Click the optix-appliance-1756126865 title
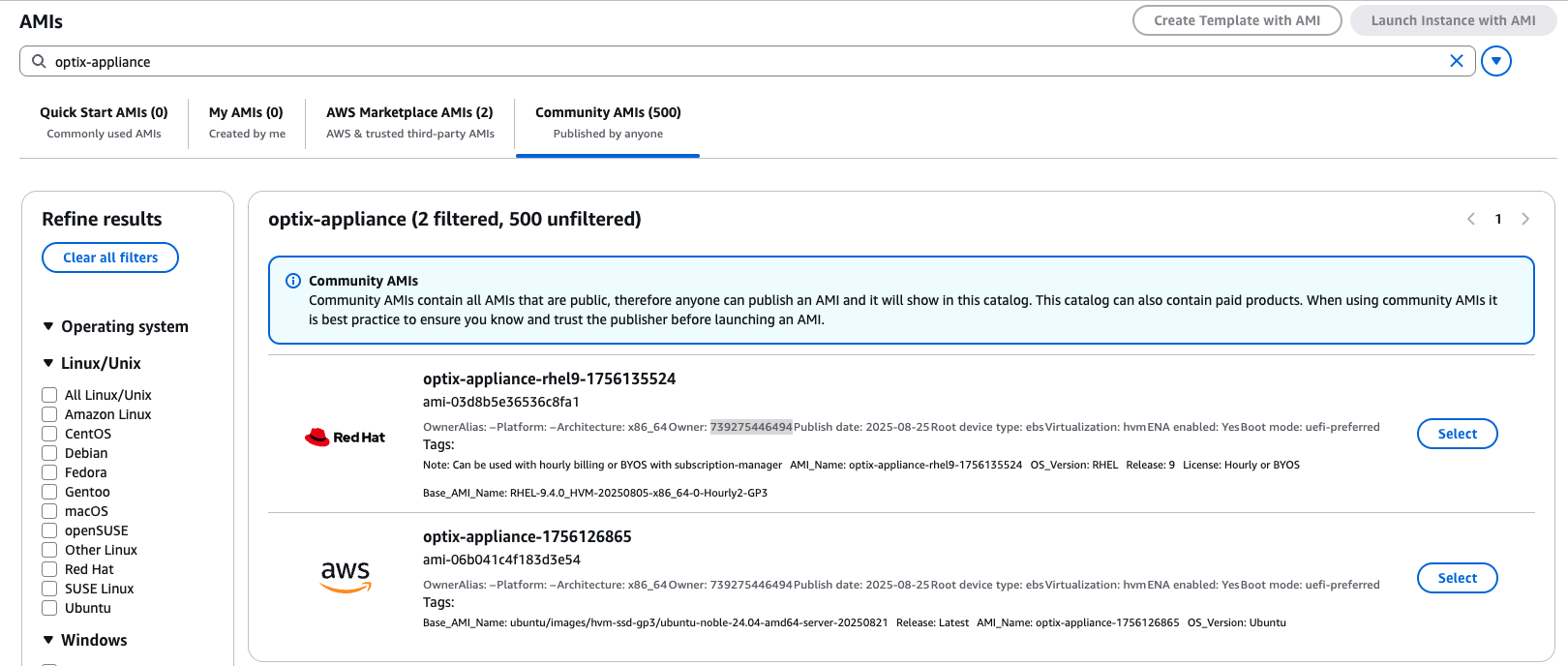Viewport: 1568px width, 666px height. [527, 536]
